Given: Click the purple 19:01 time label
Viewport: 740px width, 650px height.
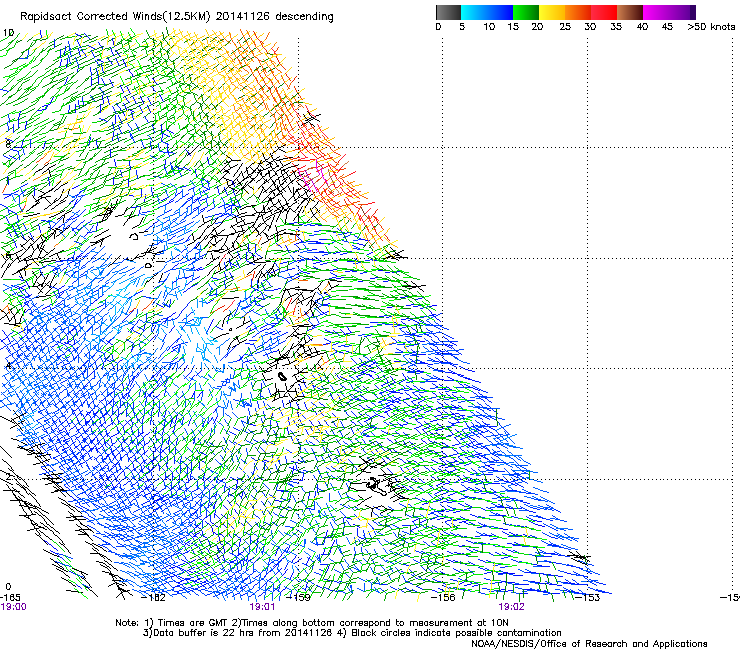Looking at the screenshot, I should click(x=262, y=607).
